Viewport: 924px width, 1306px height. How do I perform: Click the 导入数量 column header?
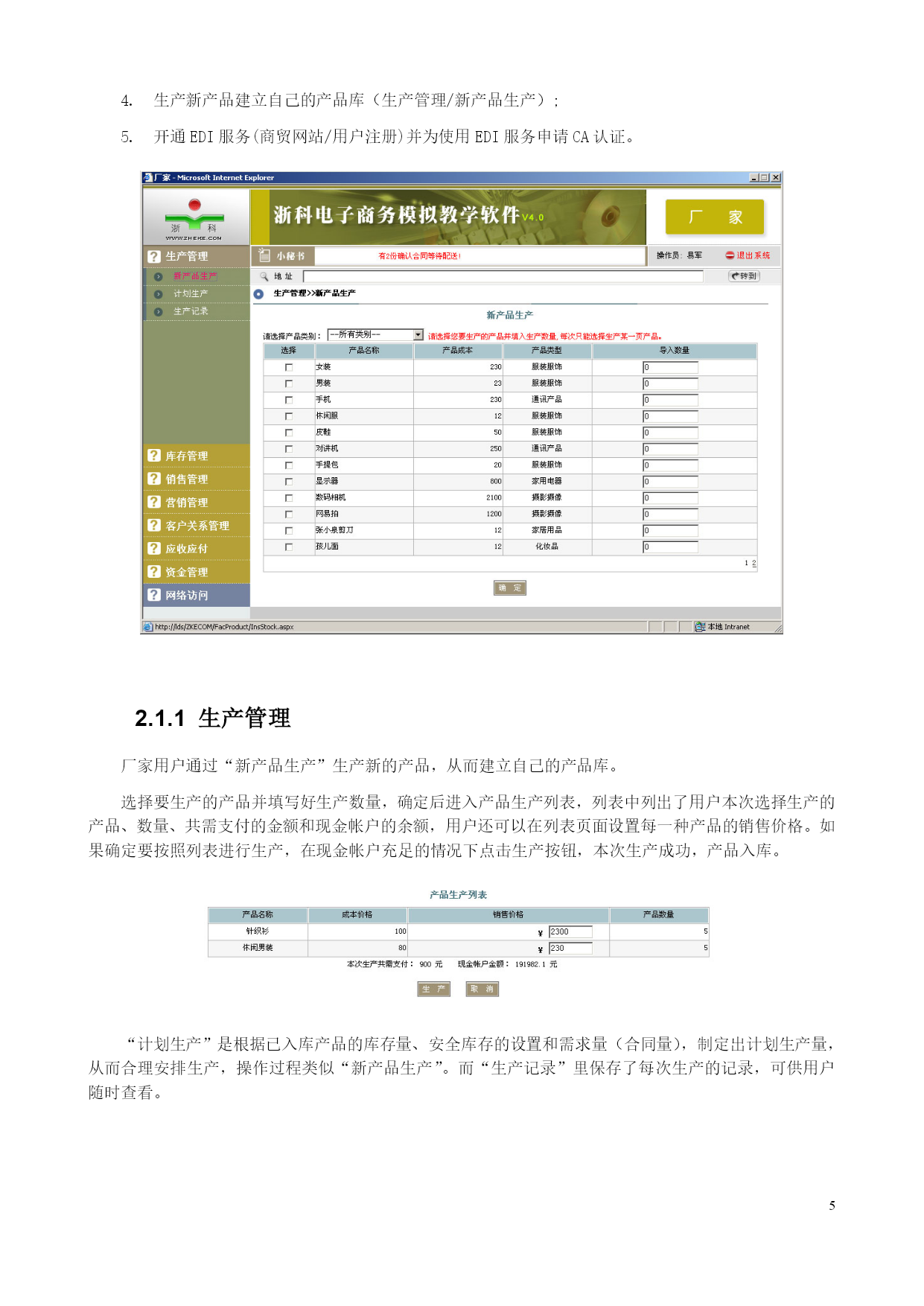tap(675, 351)
